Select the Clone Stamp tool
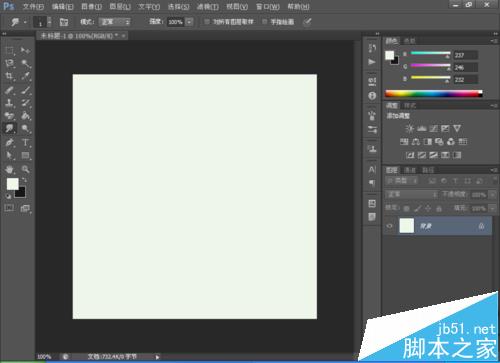This screenshot has width=500, height=363. pyautogui.click(x=9, y=103)
